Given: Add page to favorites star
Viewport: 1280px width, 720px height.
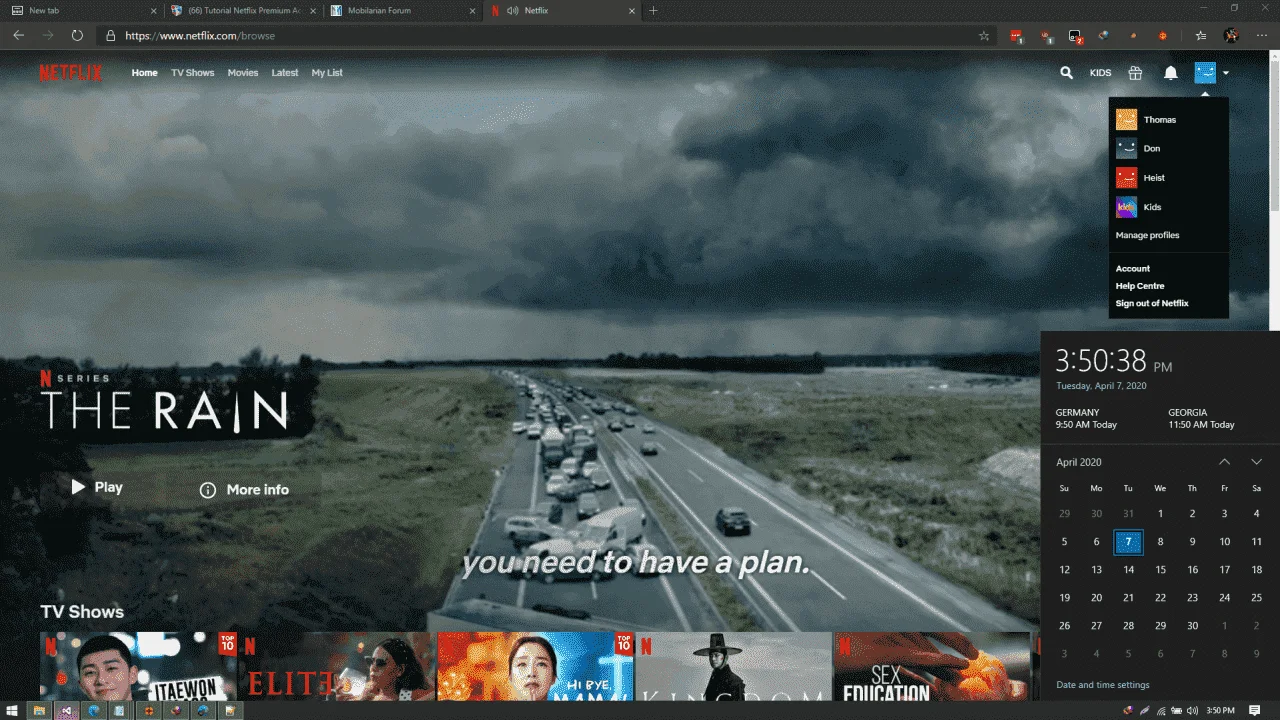Looking at the screenshot, I should [984, 35].
